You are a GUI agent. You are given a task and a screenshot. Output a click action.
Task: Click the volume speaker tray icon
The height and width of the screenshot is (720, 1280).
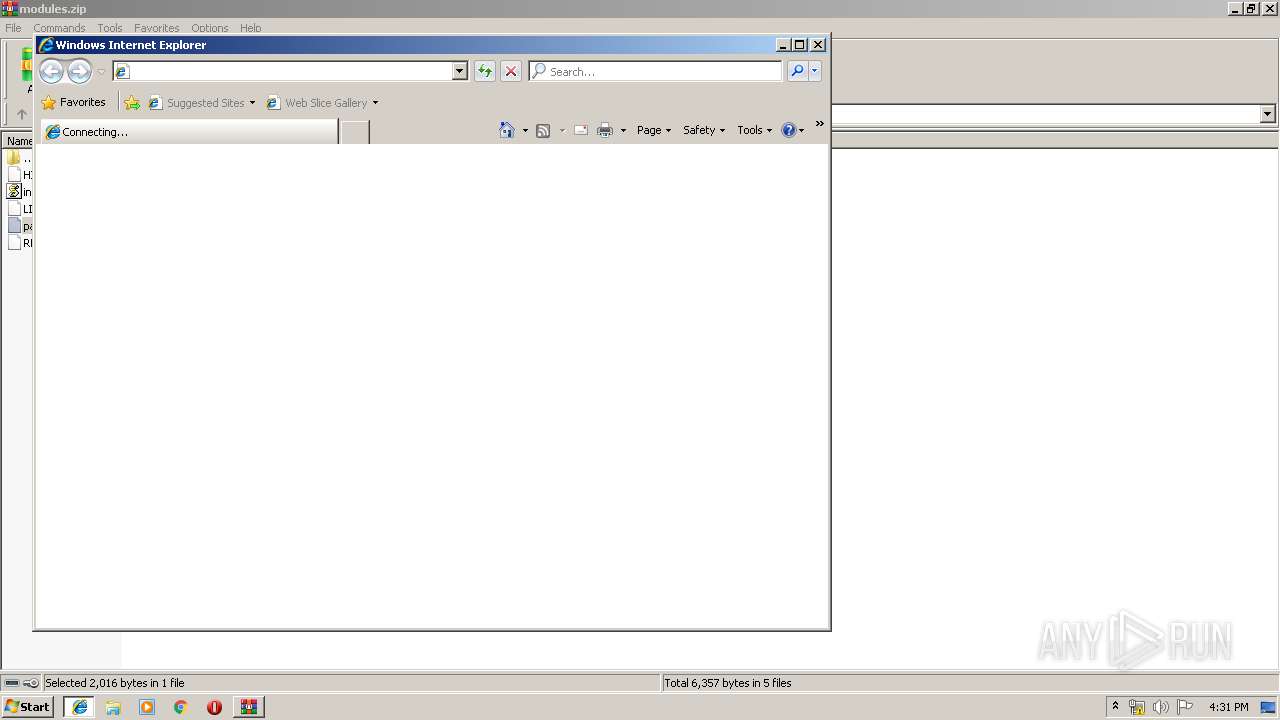click(1161, 707)
